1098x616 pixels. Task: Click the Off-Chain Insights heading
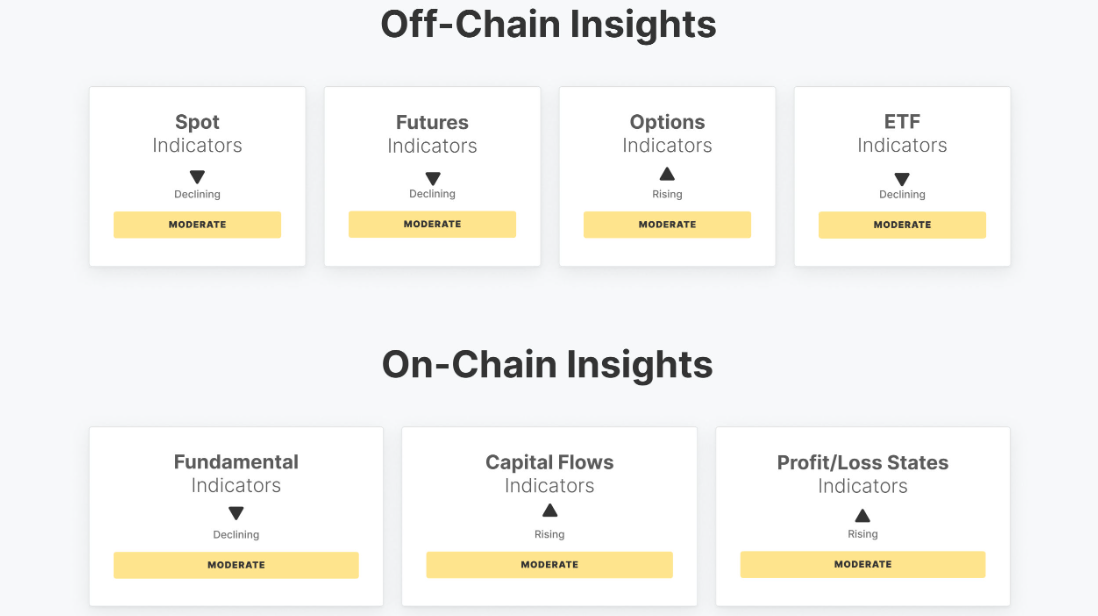coord(548,24)
